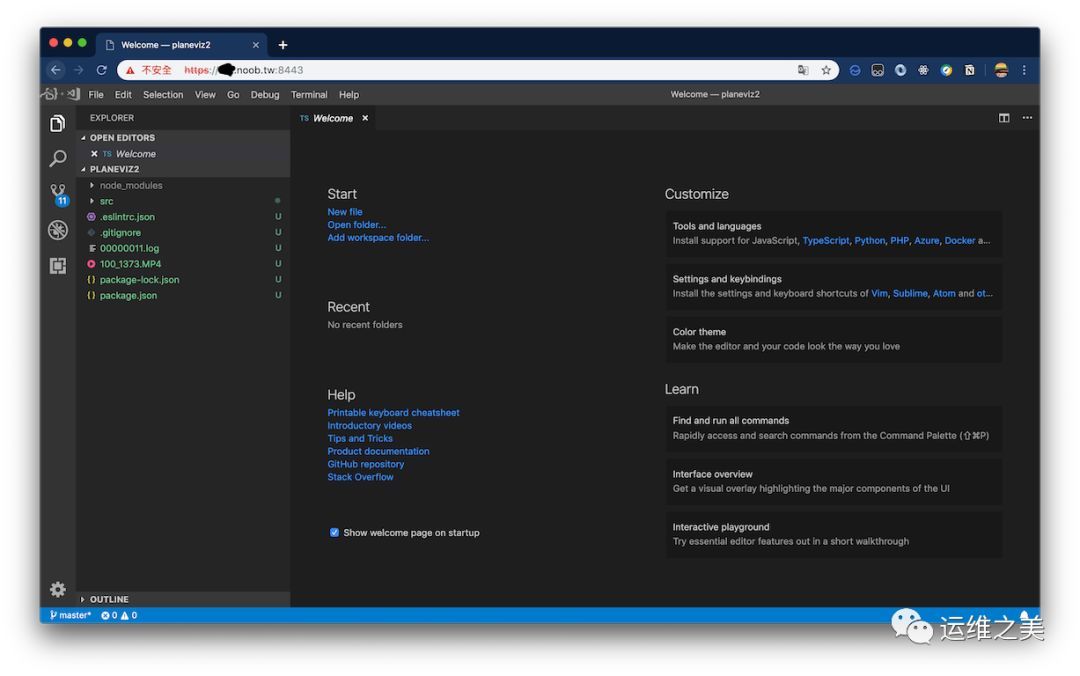This screenshot has height=676, width=1080.
Task: Expand the Outline section
Action: 108,600
